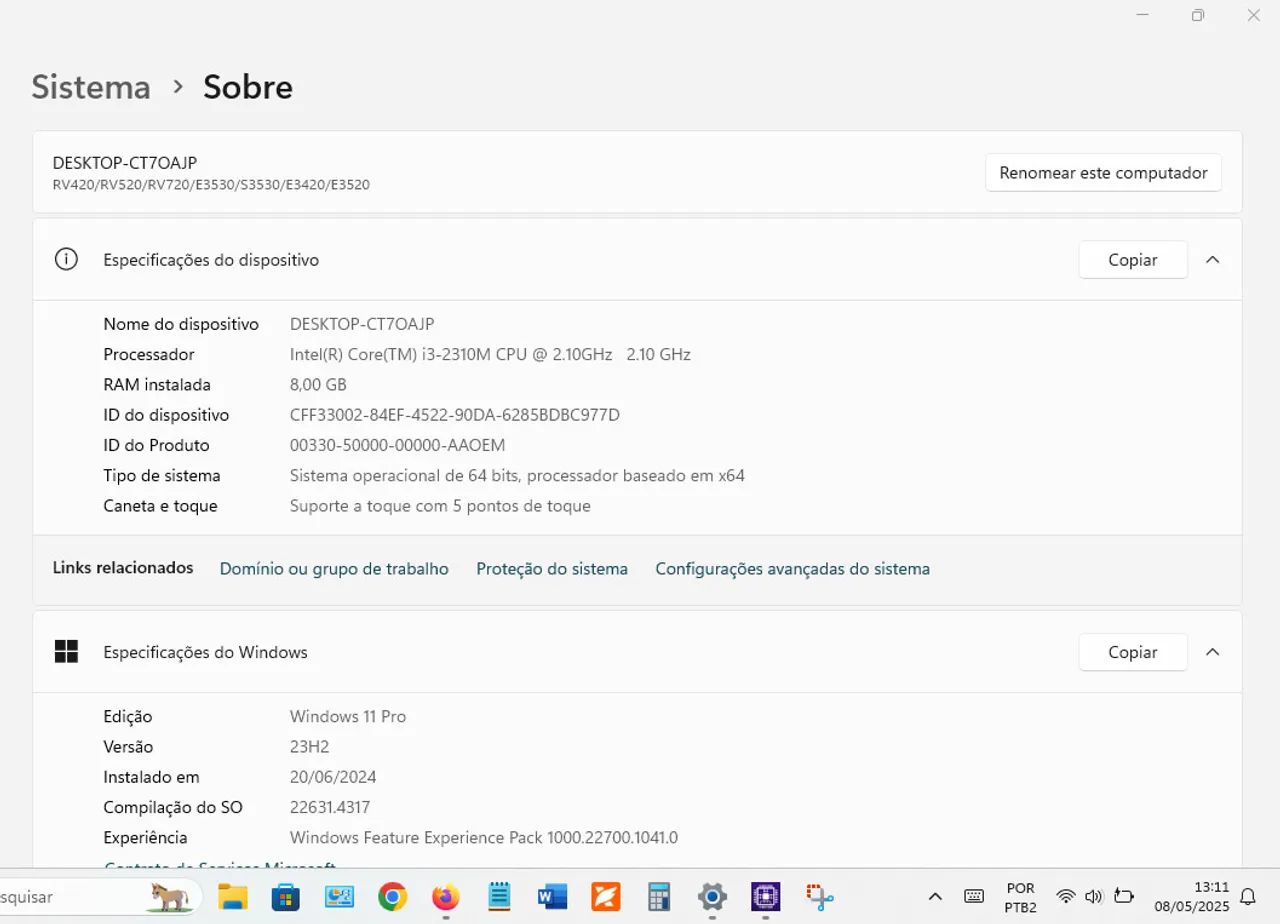Click the version value 23H2
Viewport: 1280px width, 924px height.
[310, 747]
